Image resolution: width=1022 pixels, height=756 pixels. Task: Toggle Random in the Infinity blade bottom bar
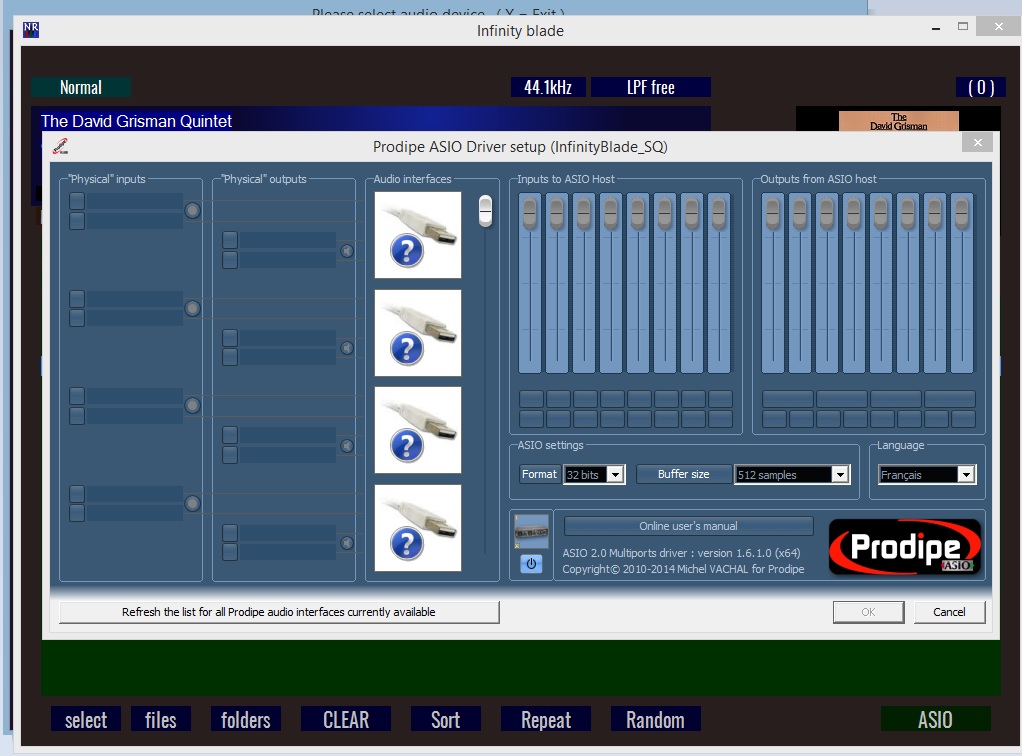(656, 720)
